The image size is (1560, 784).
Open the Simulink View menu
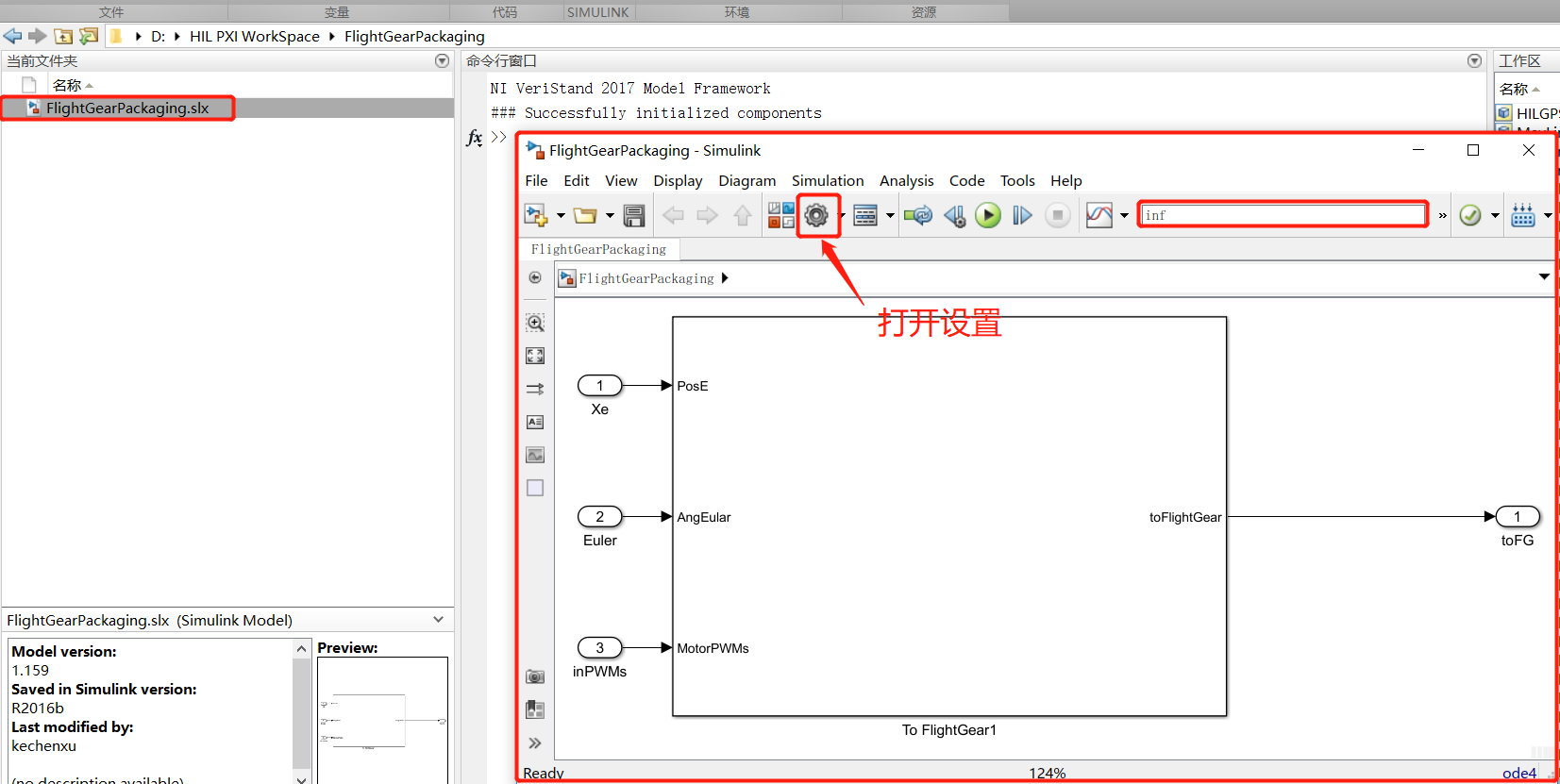point(621,181)
